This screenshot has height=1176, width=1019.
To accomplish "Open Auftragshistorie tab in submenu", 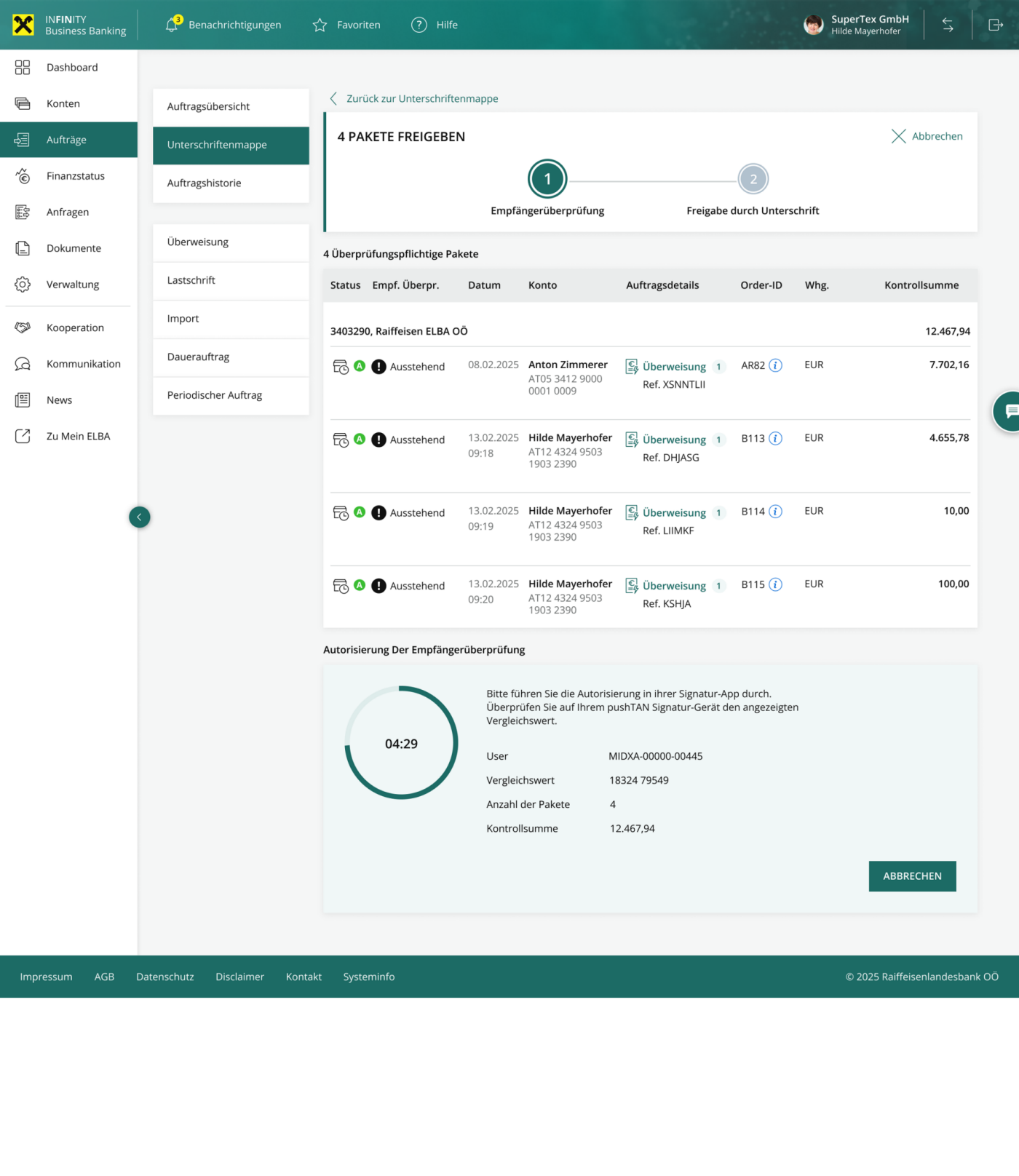I will [x=204, y=183].
